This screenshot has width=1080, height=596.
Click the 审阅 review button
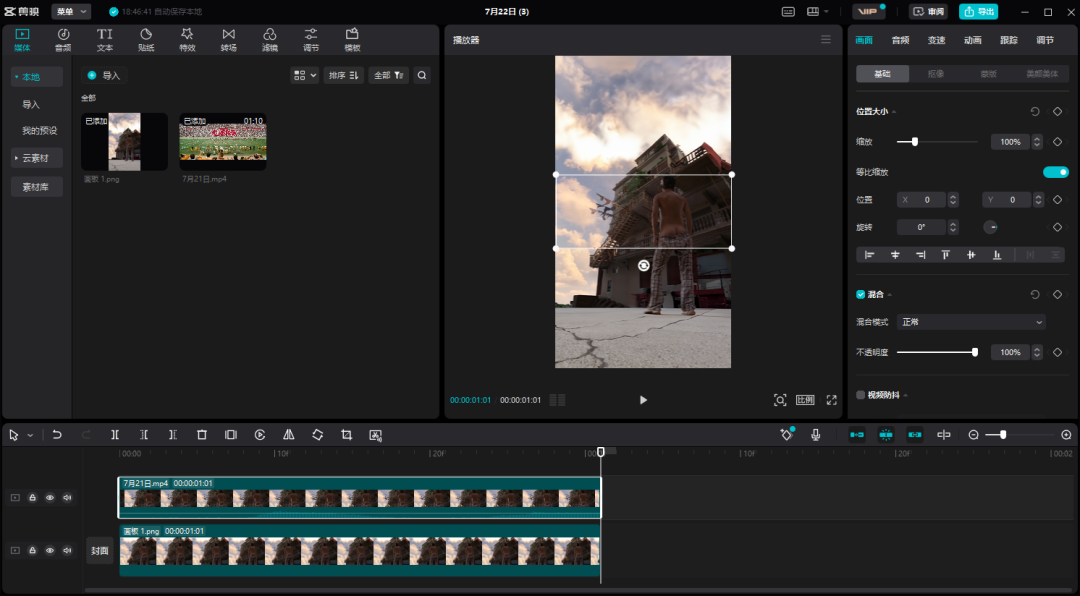pyautogui.click(x=928, y=12)
